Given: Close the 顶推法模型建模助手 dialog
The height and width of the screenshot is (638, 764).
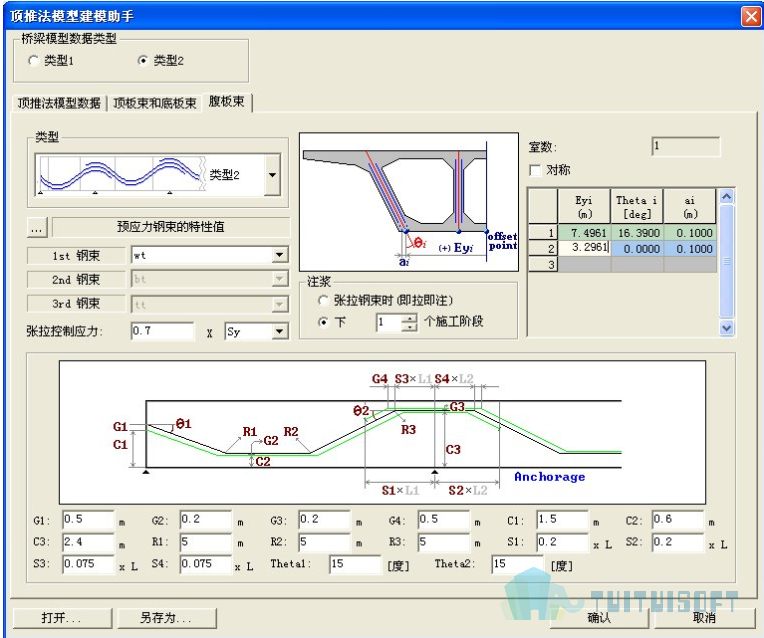Looking at the screenshot, I should coord(751,17).
